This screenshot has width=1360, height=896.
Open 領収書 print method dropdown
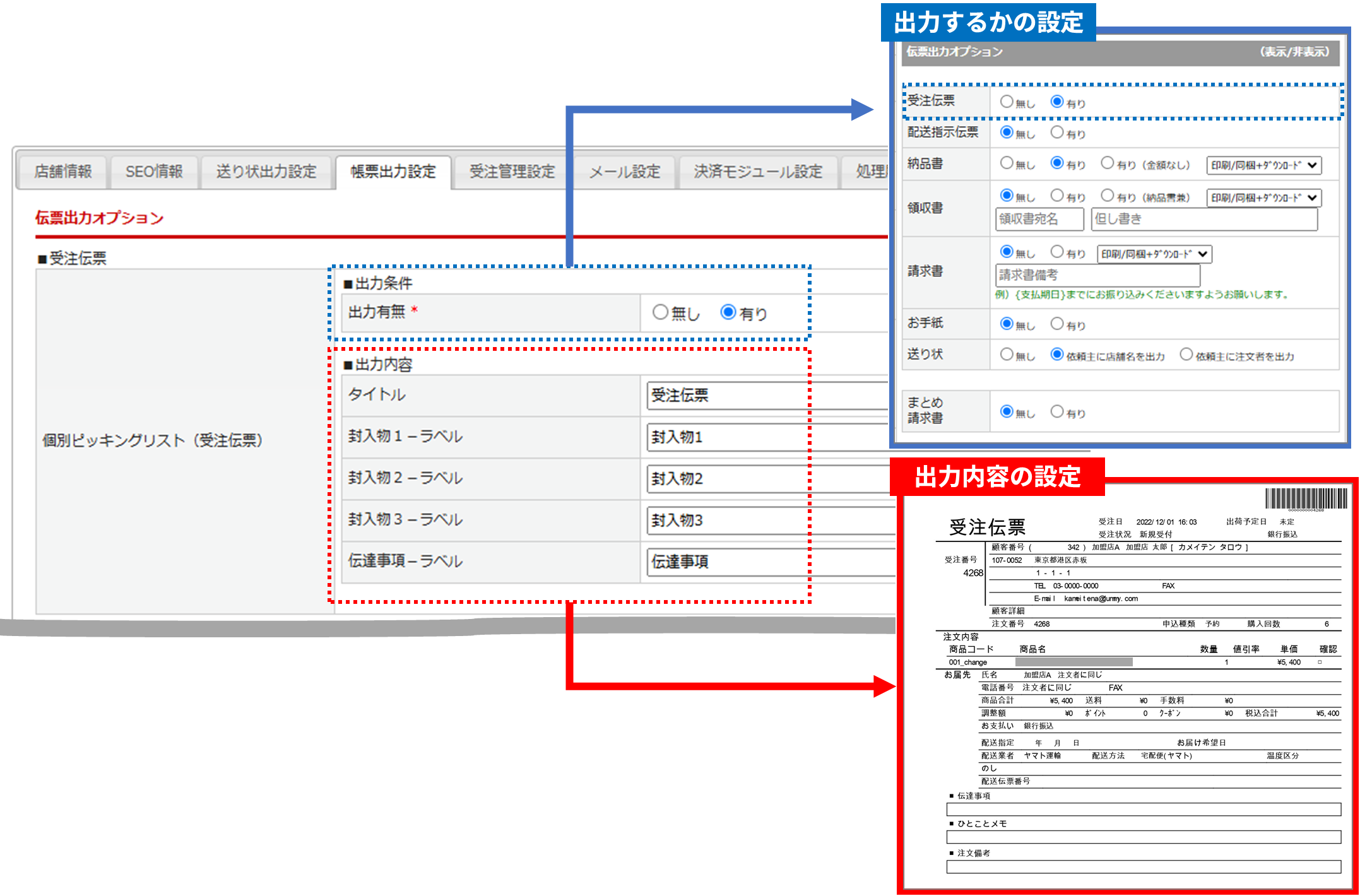[1263, 197]
